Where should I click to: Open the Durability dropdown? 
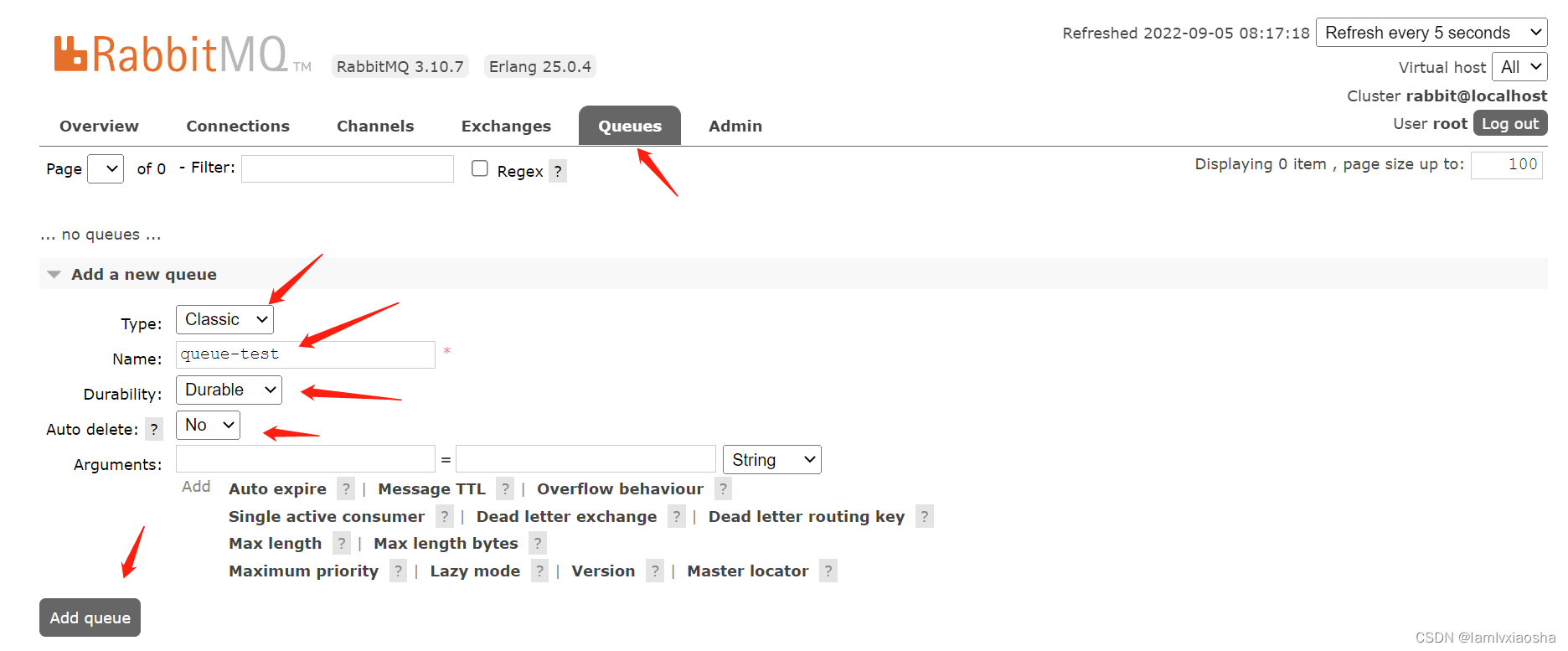tap(229, 390)
